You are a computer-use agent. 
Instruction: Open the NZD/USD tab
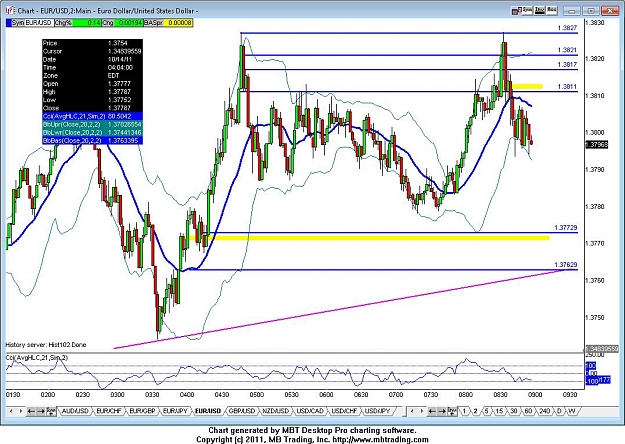(x=276, y=411)
